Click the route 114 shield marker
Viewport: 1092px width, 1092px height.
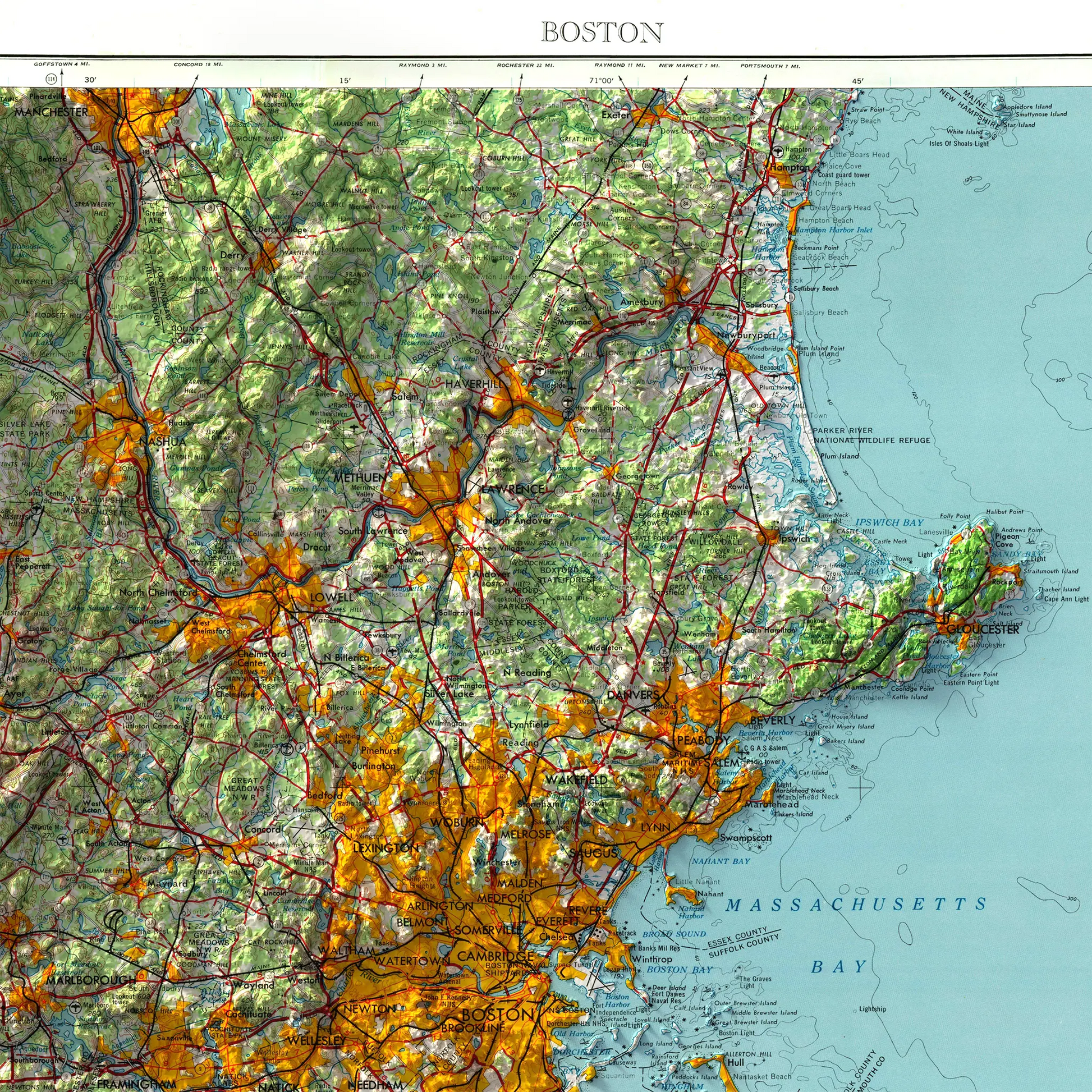pos(52,78)
